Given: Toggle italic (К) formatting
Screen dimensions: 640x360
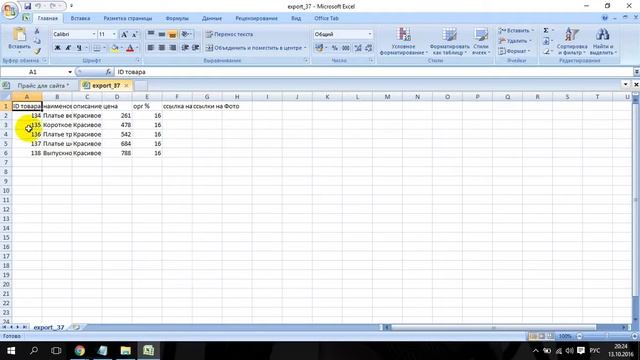Looking at the screenshot, I should (x=68, y=48).
